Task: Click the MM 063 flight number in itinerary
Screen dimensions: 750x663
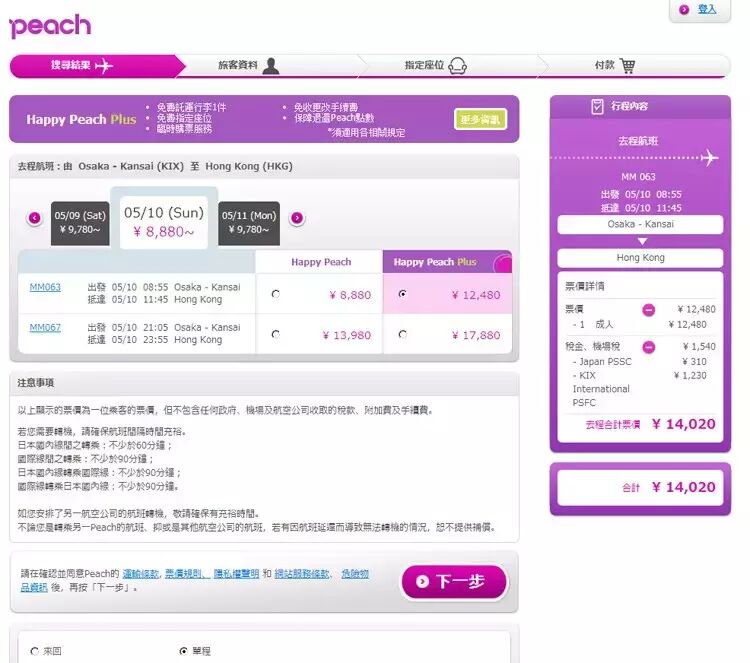Action: pos(638,177)
